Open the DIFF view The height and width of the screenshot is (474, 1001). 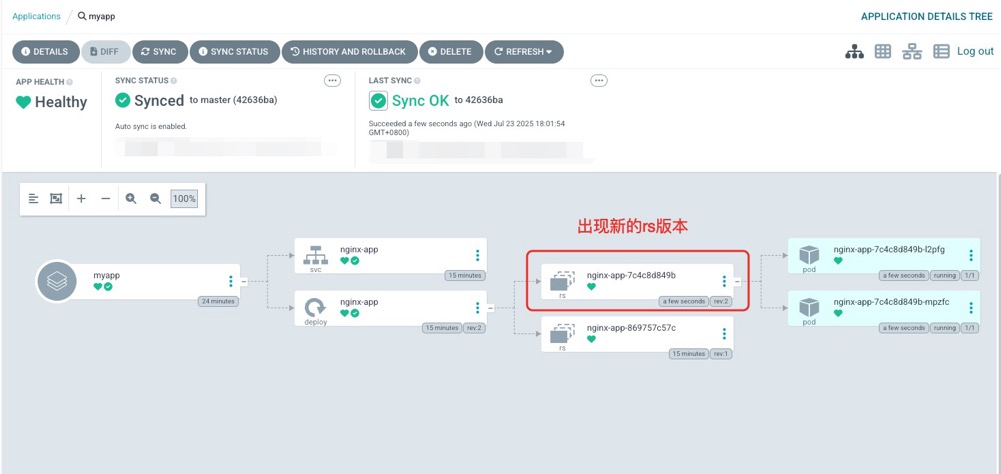click(105, 52)
